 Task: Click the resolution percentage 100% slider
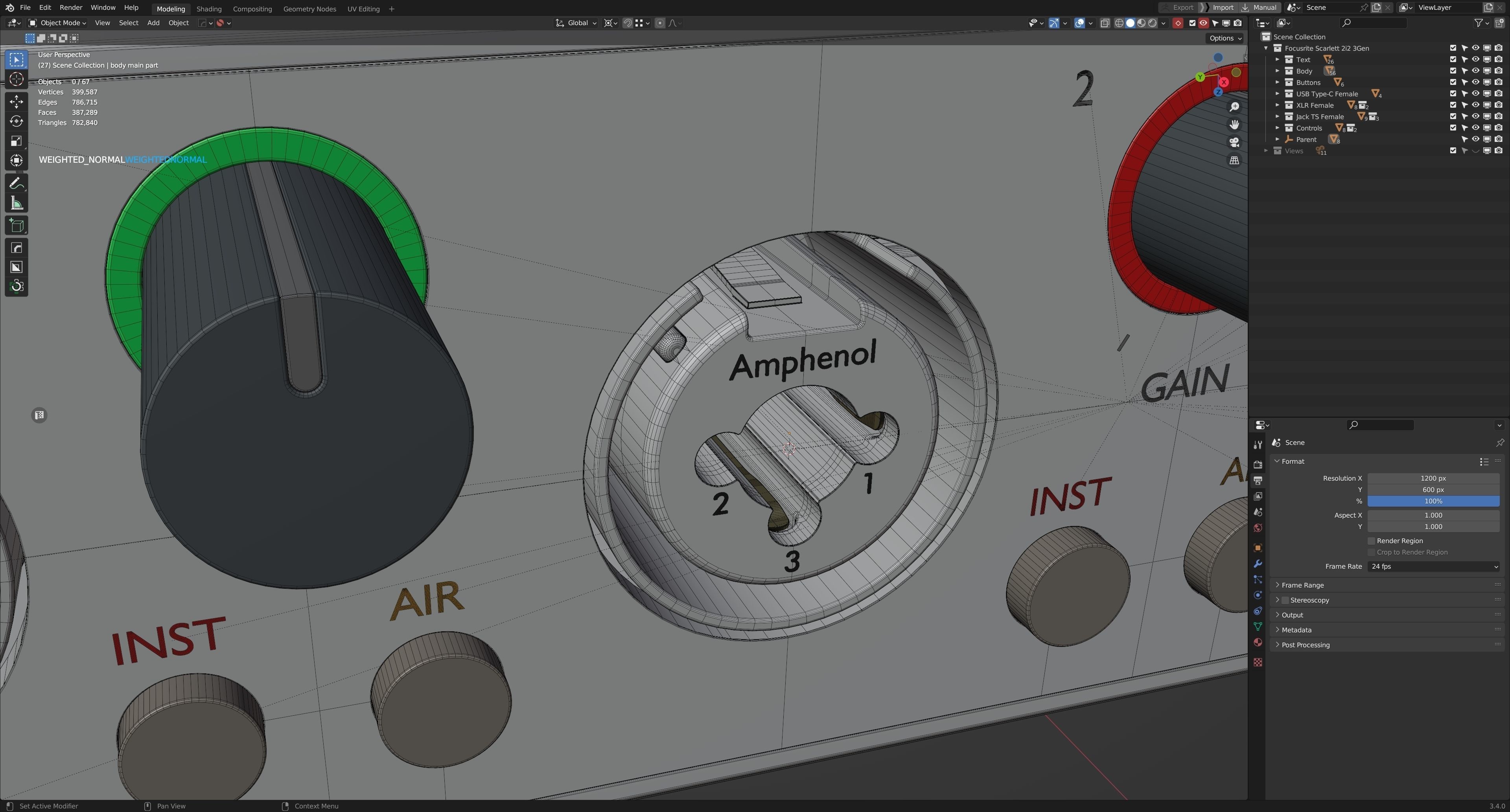(x=1433, y=501)
